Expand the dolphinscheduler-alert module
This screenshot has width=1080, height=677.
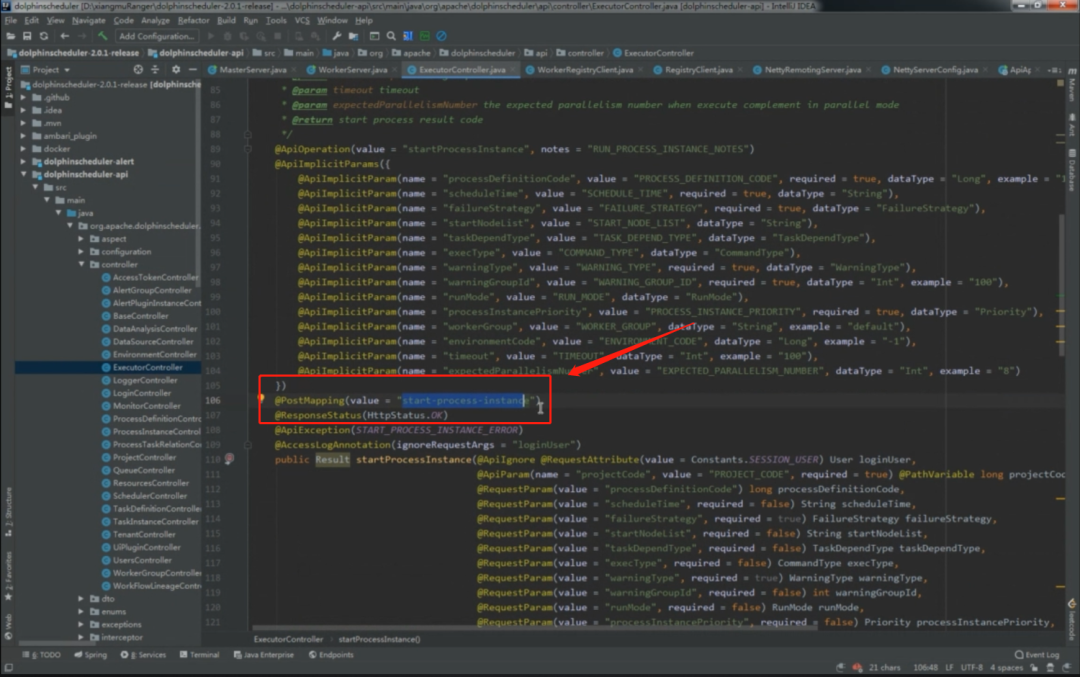pos(24,161)
